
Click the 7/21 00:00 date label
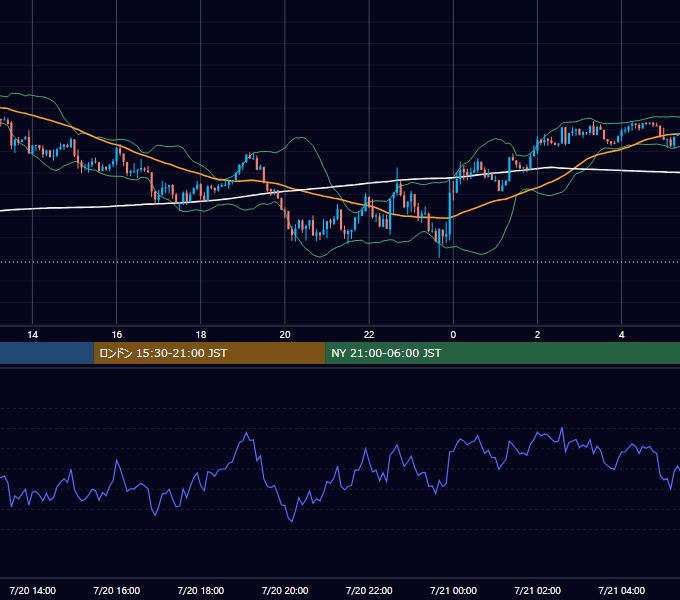point(453,590)
